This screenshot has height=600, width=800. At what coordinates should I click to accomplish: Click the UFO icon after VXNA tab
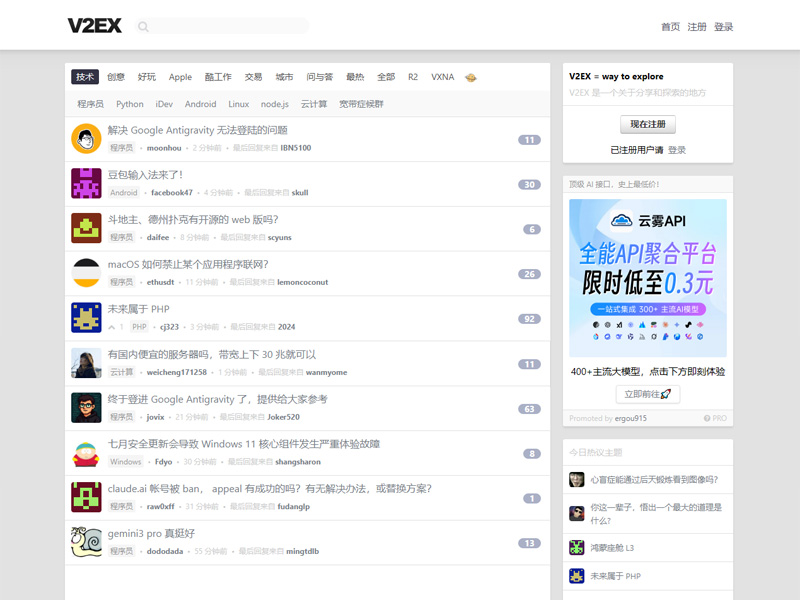(x=471, y=77)
